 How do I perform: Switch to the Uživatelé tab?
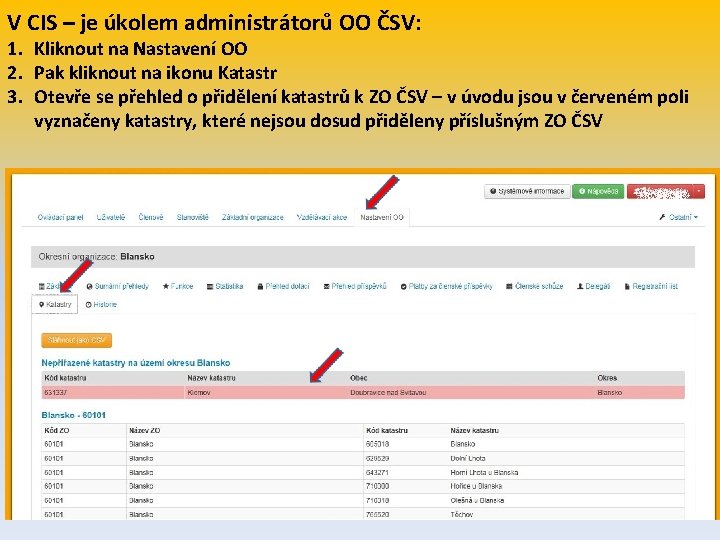pyautogui.click(x=111, y=217)
